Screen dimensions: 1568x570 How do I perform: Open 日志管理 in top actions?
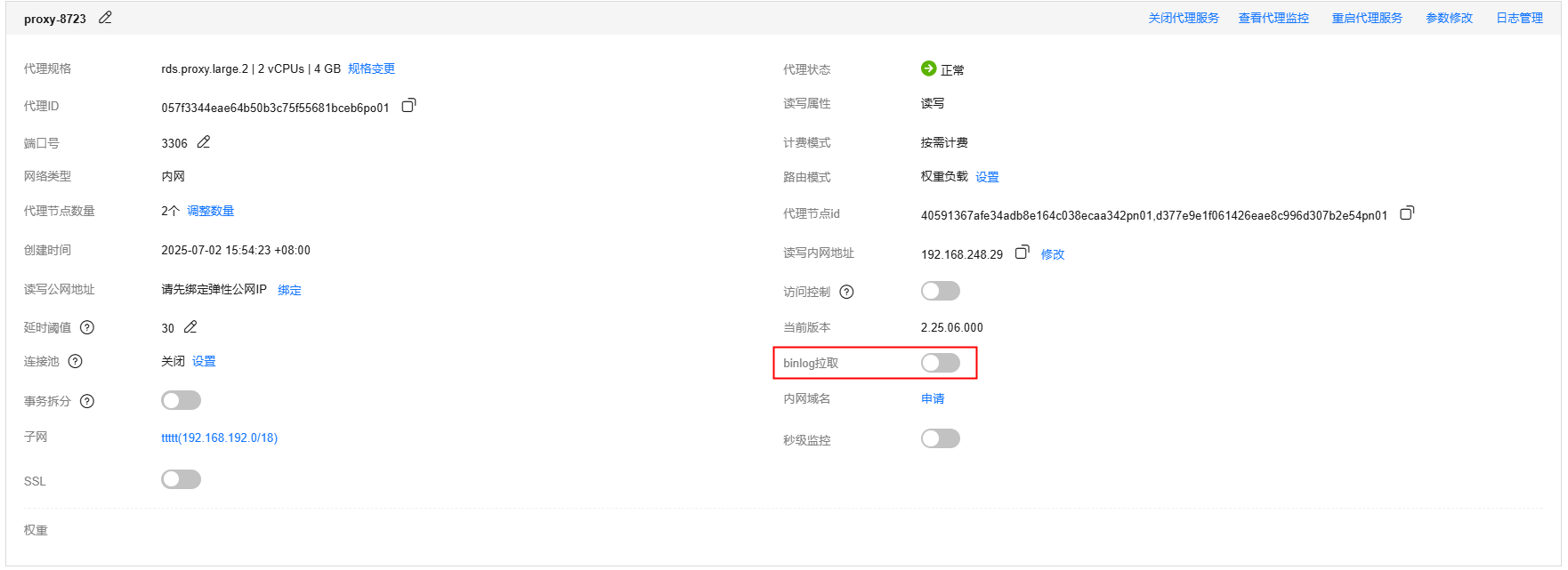pos(1519,18)
